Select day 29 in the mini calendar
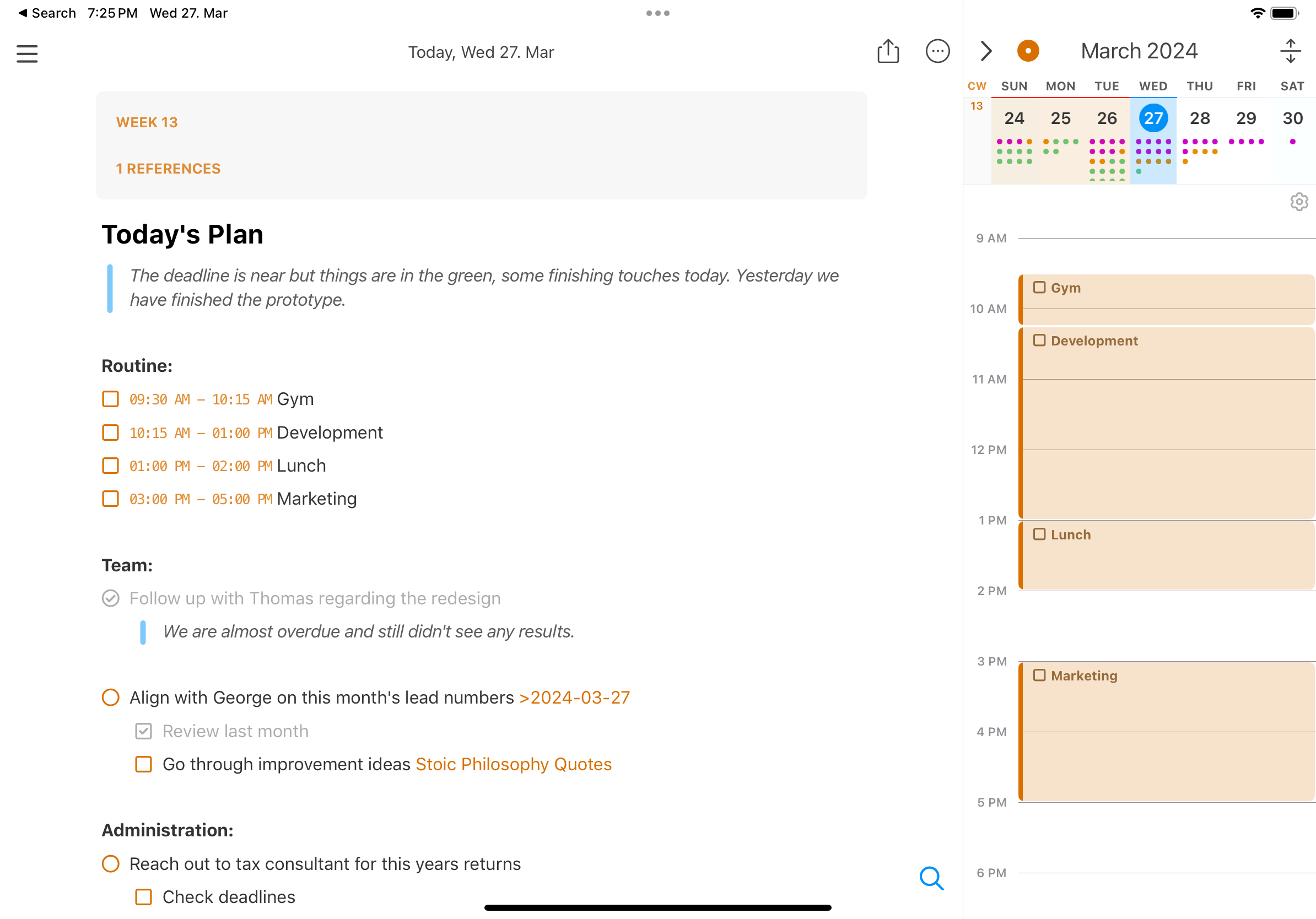The height and width of the screenshot is (919, 1316). coord(1245,118)
